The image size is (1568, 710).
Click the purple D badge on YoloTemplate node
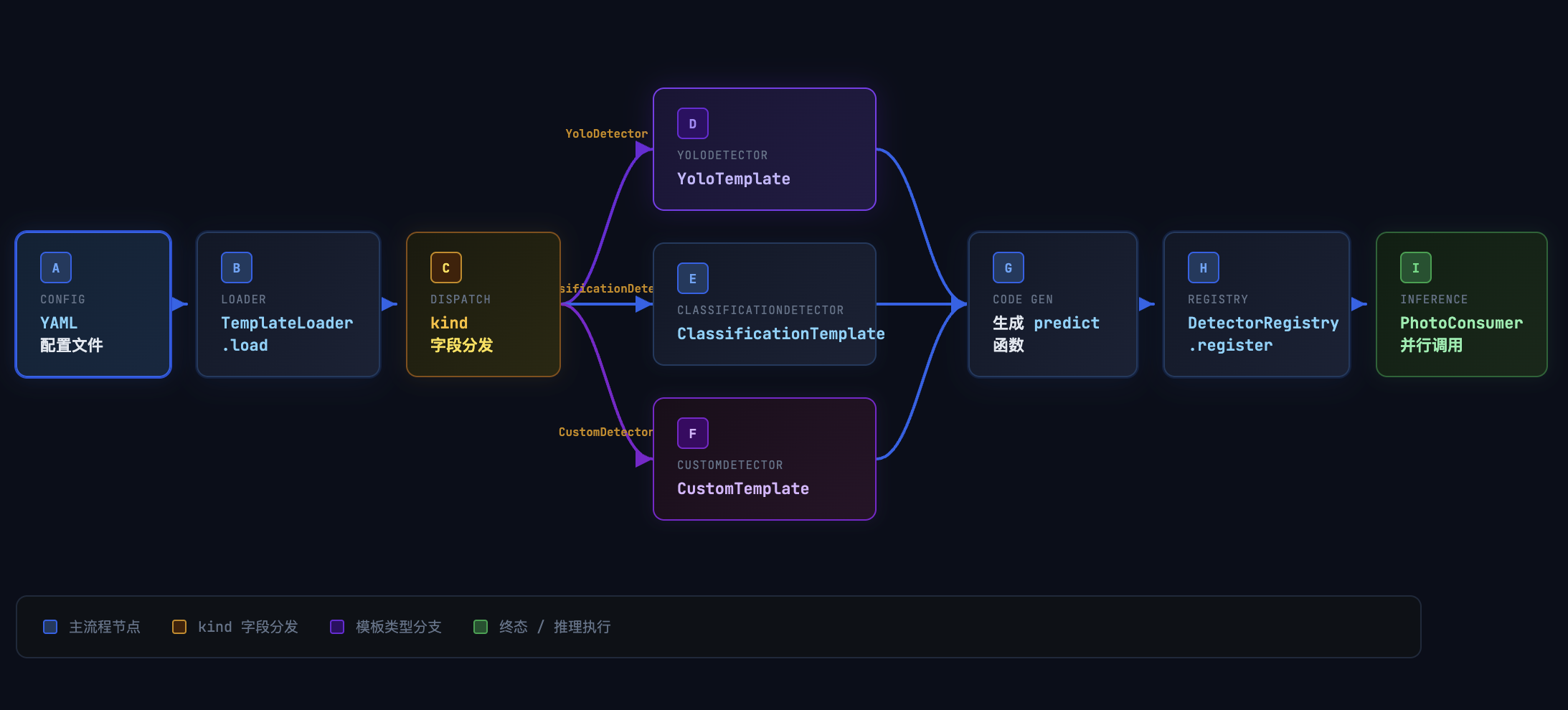(x=693, y=123)
